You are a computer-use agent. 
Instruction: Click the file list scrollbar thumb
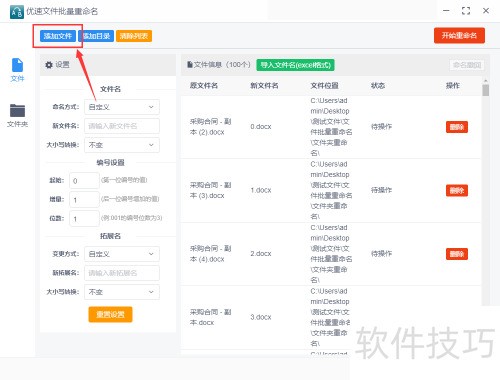[486, 90]
